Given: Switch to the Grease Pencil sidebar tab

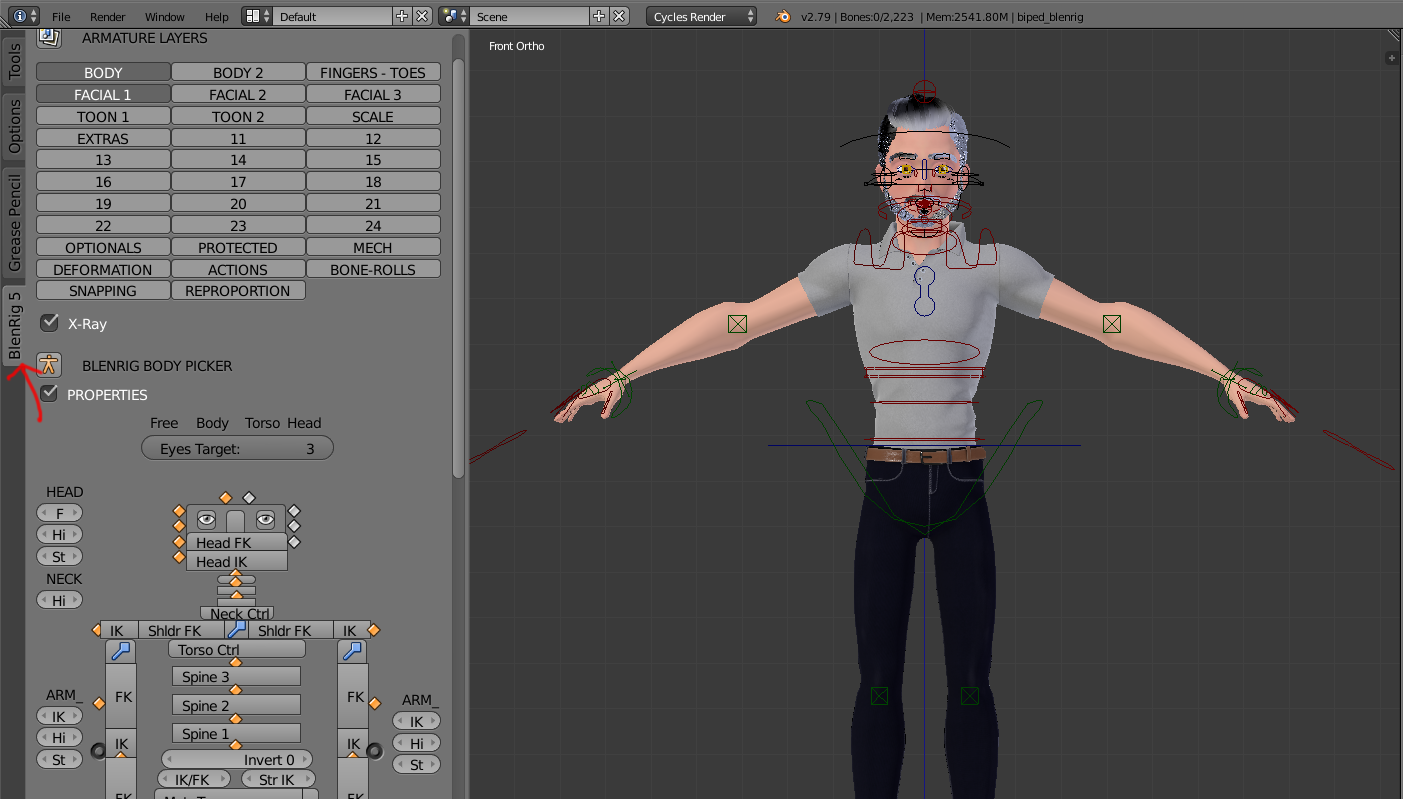Looking at the screenshot, I should (x=14, y=218).
